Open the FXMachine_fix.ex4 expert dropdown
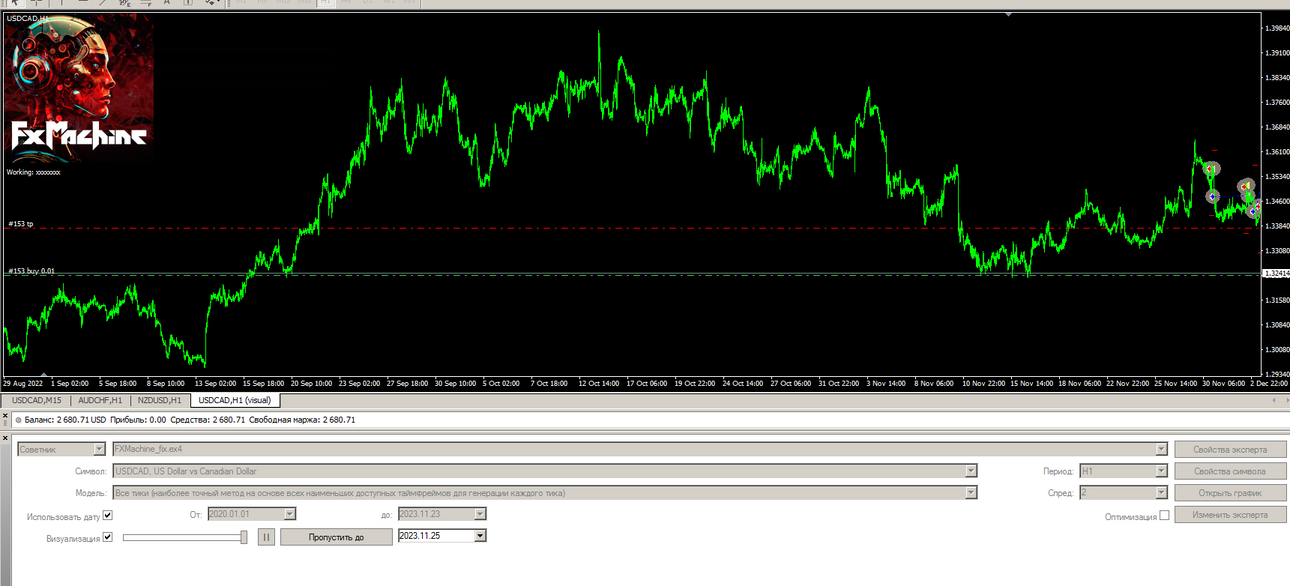 1161,449
